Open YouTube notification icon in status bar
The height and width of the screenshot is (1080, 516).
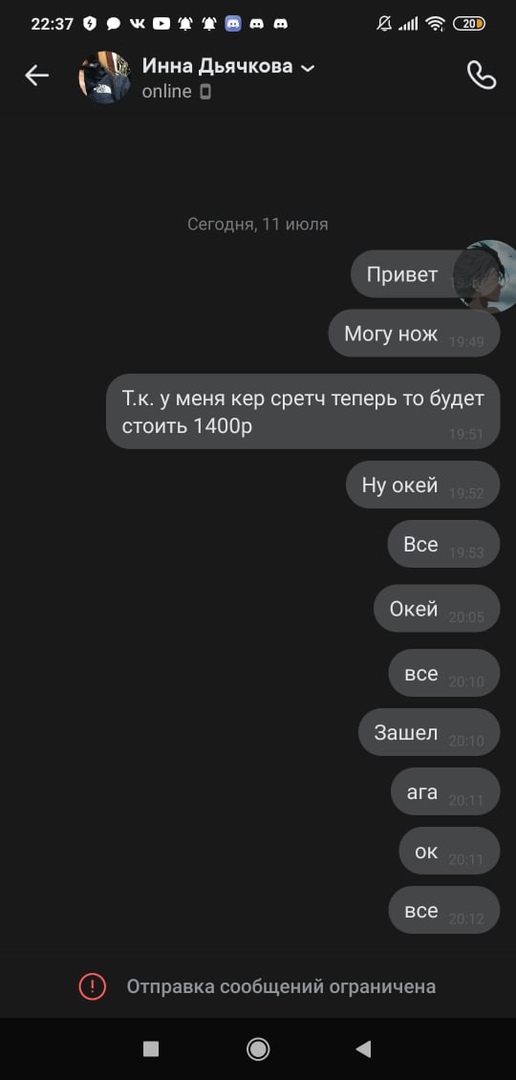click(161, 23)
